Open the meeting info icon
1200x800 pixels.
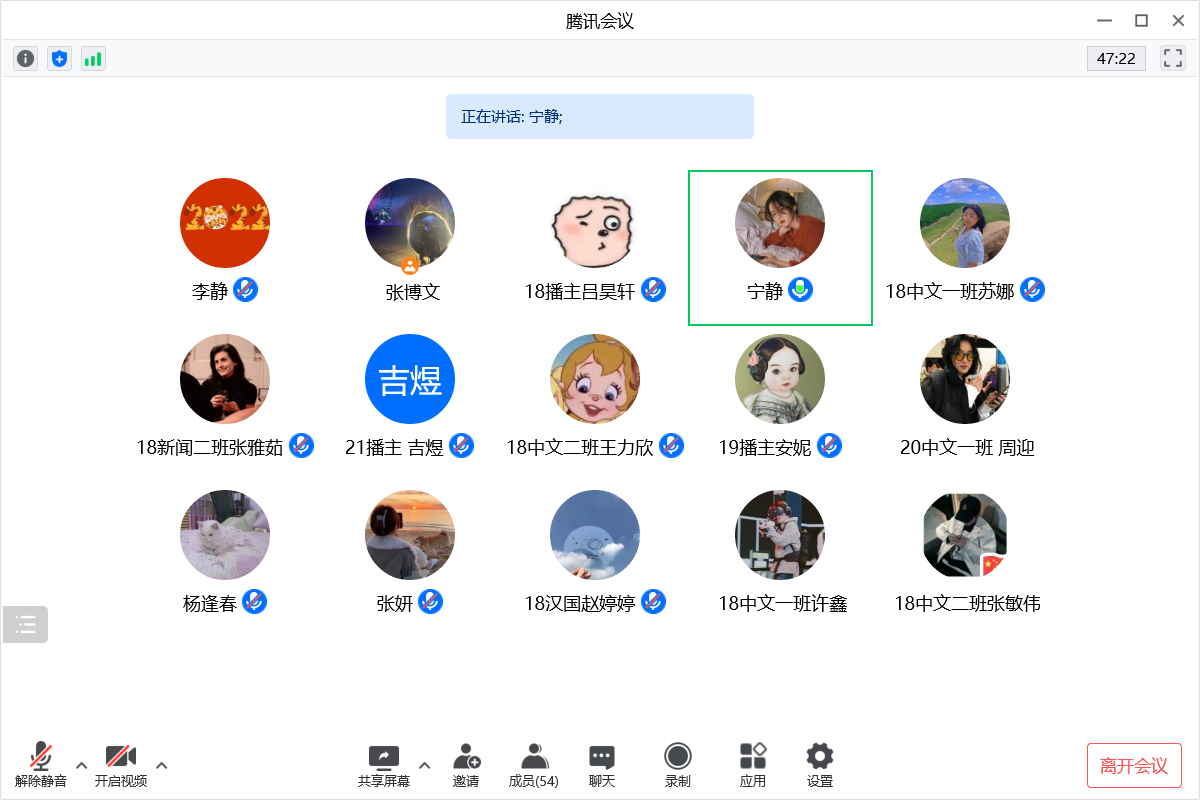click(25, 59)
